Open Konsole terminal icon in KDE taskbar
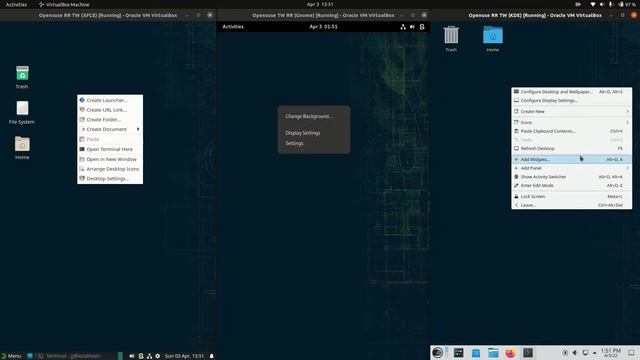The image size is (640, 360). pos(528,353)
